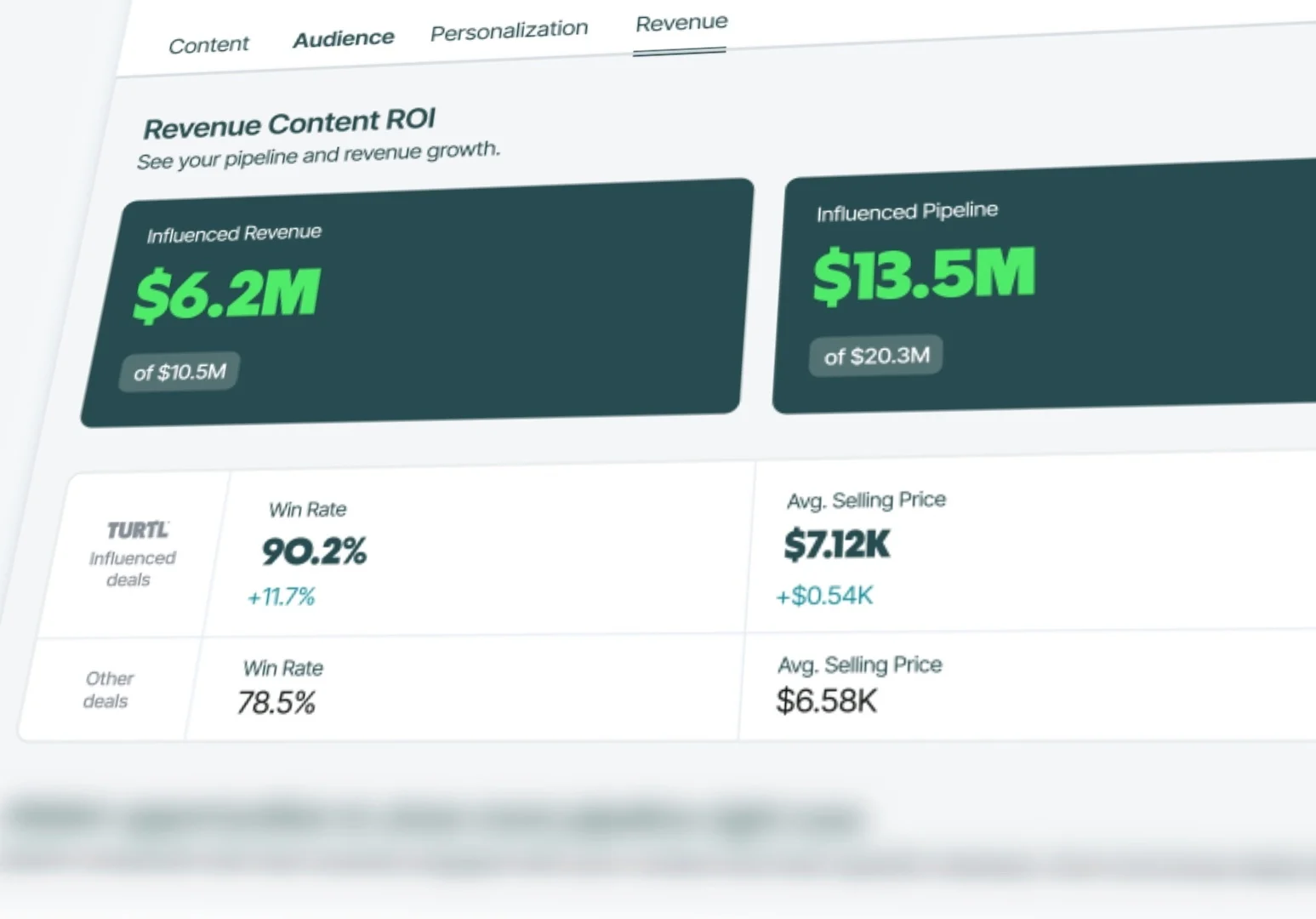The width and height of the screenshot is (1316, 919).
Task: Switch to the Audience tab
Action: (x=343, y=38)
